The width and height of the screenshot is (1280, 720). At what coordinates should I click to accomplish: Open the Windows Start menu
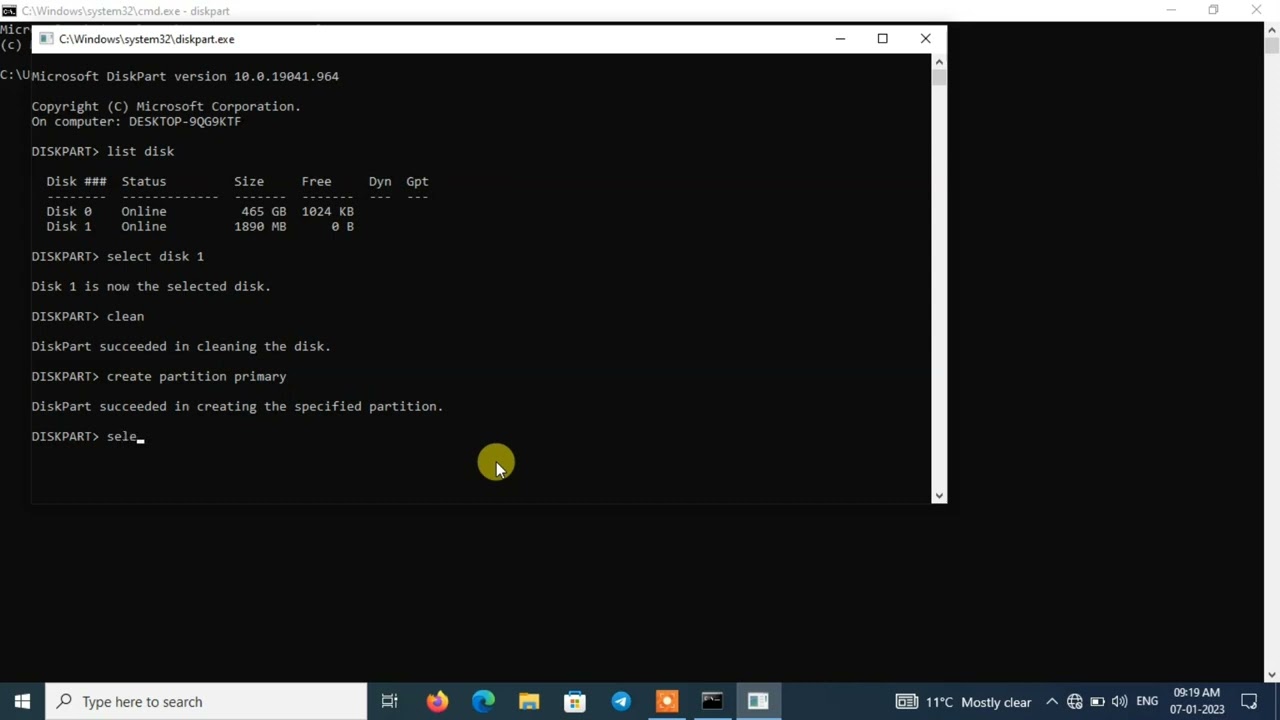22,701
